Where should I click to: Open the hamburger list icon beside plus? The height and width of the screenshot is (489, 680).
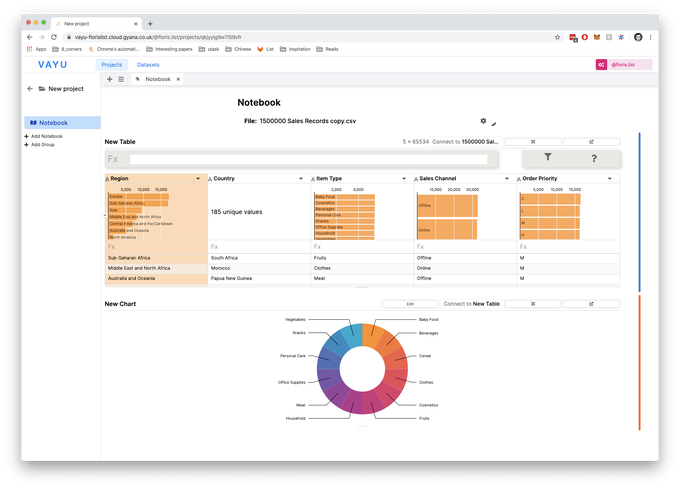tap(121, 78)
